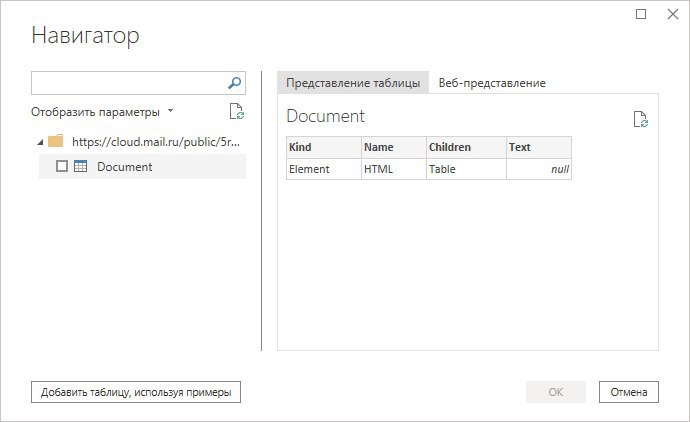Image resolution: width=690 pixels, height=422 pixels.
Task: Open the Отобразить параметры dropdown
Action: pyautogui.click(x=102, y=112)
